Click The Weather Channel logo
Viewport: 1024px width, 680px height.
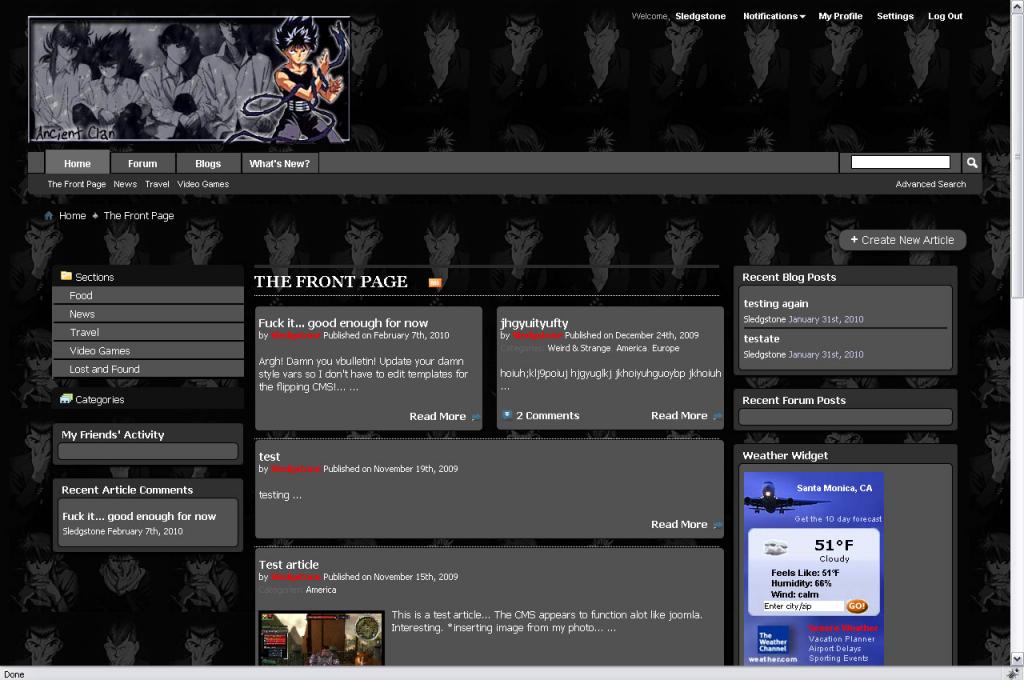pos(773,641)
